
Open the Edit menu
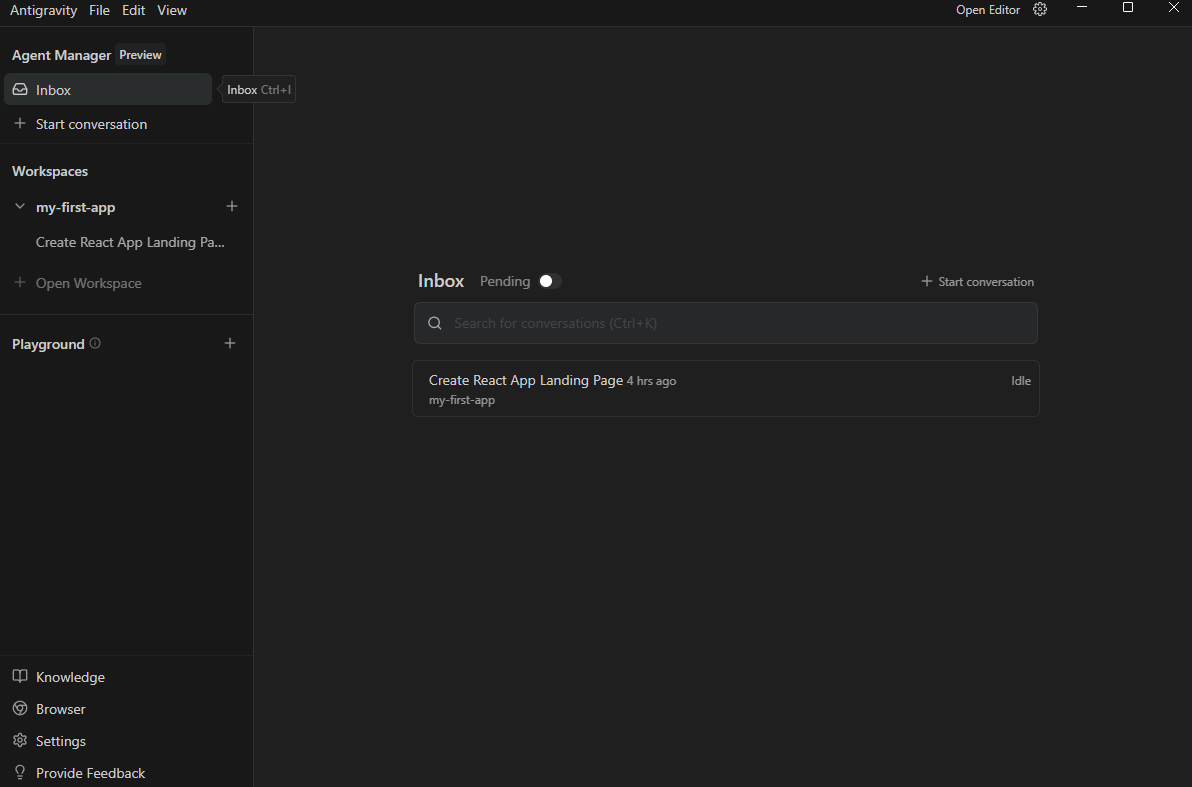pos(133,10)
